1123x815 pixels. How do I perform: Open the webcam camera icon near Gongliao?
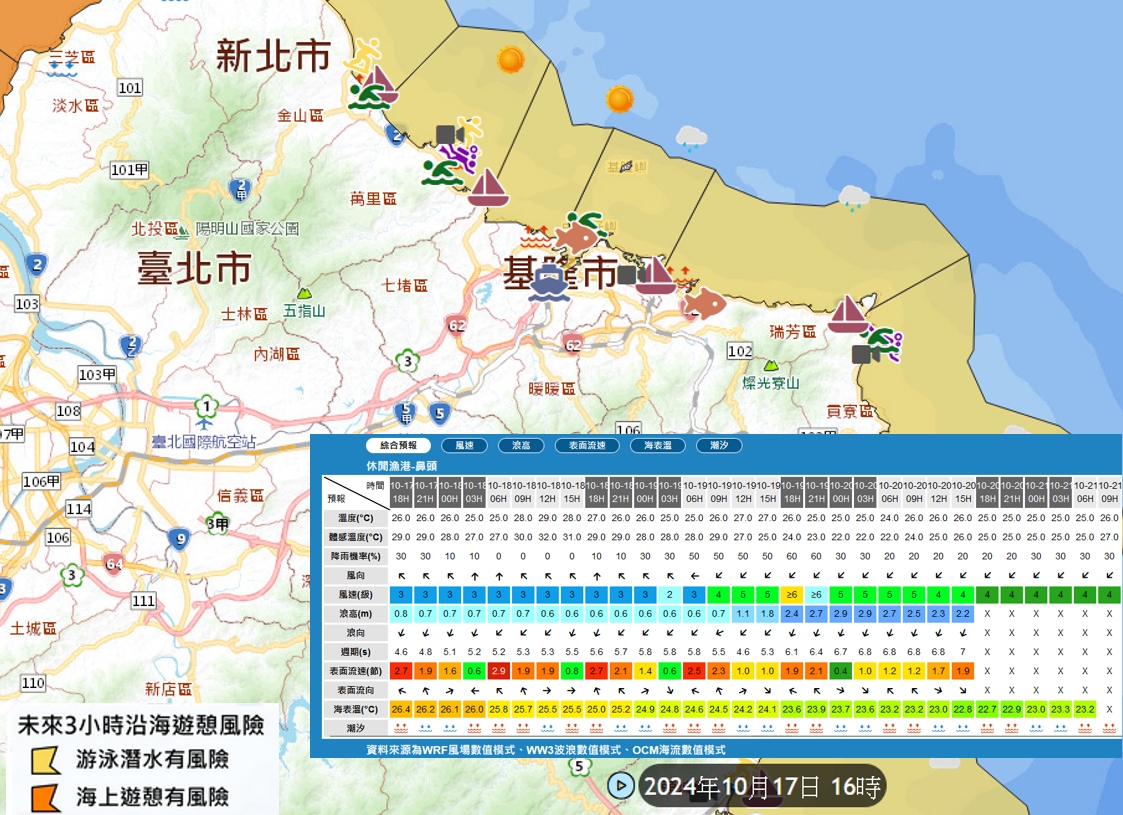861,354
